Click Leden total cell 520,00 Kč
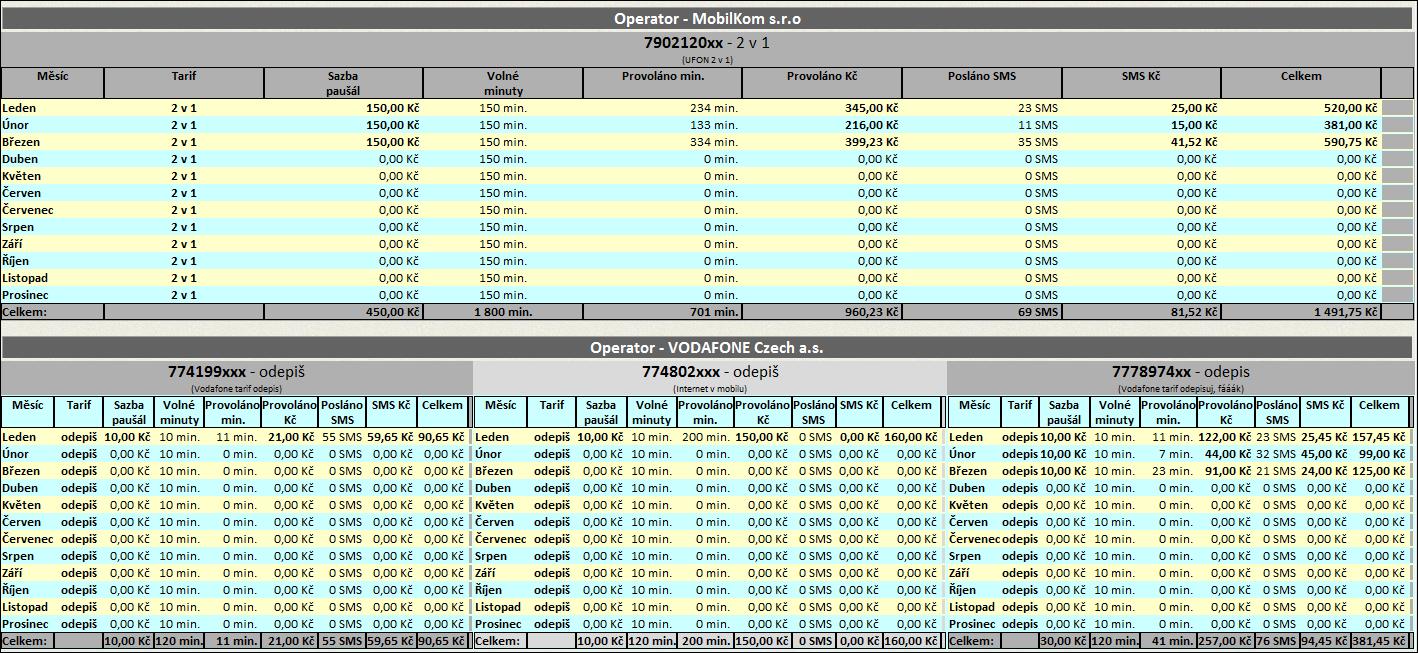Screen dimensions: 1418x653 (1300, 108)
